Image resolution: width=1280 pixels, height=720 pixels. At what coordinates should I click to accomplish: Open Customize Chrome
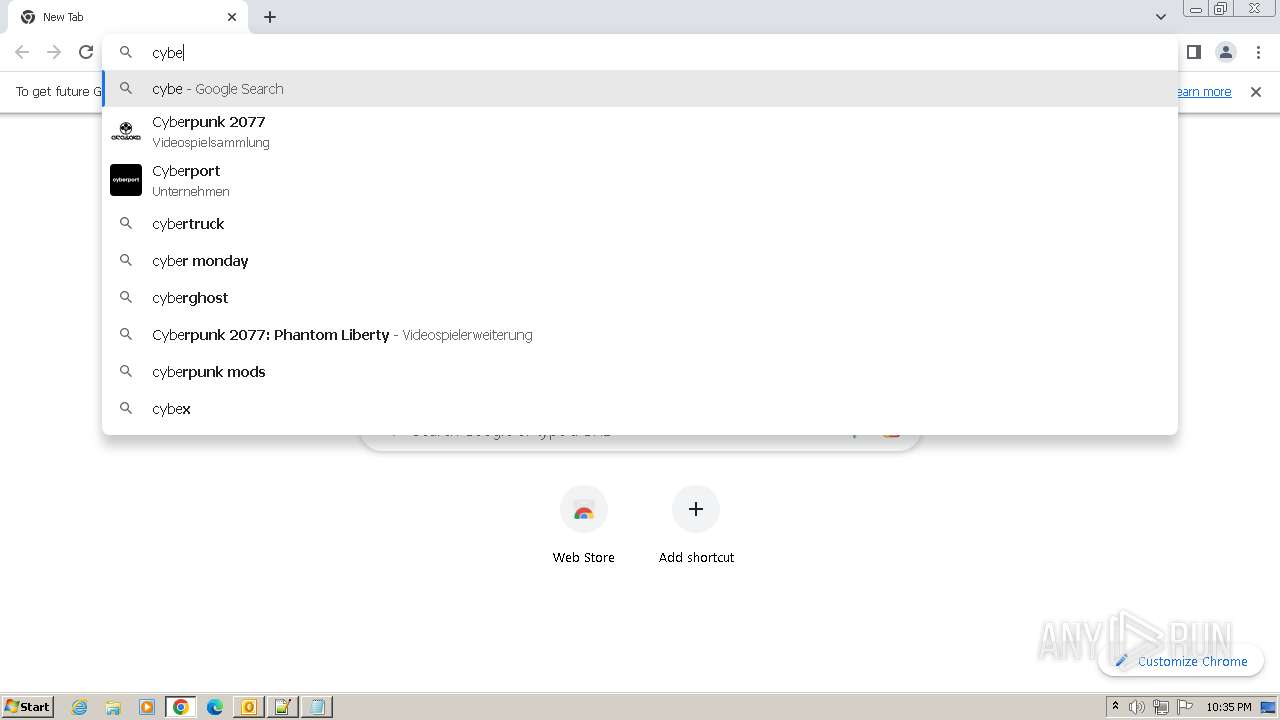(x=1181, y=661)
